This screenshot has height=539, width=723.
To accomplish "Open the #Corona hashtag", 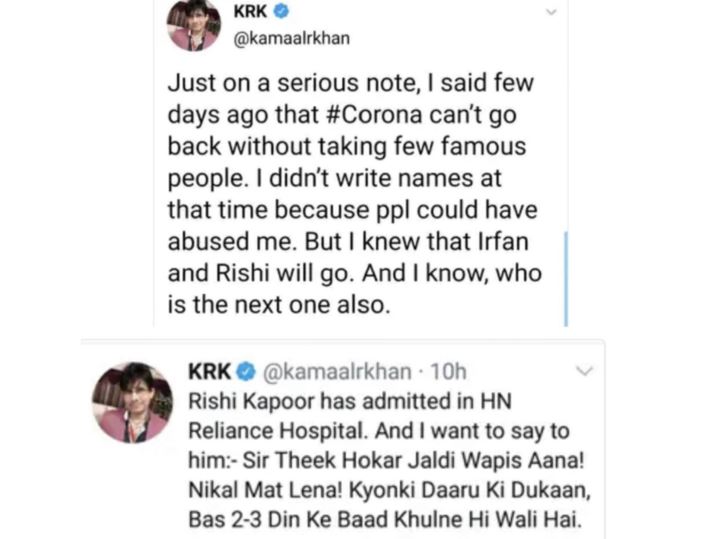I will 373,115.
